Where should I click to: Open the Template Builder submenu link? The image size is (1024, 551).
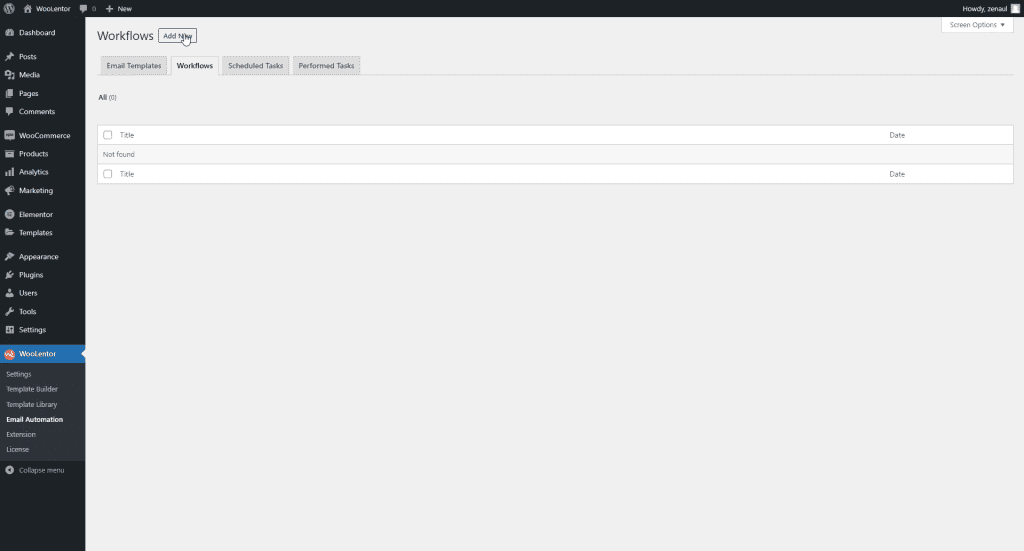[32, 389]
